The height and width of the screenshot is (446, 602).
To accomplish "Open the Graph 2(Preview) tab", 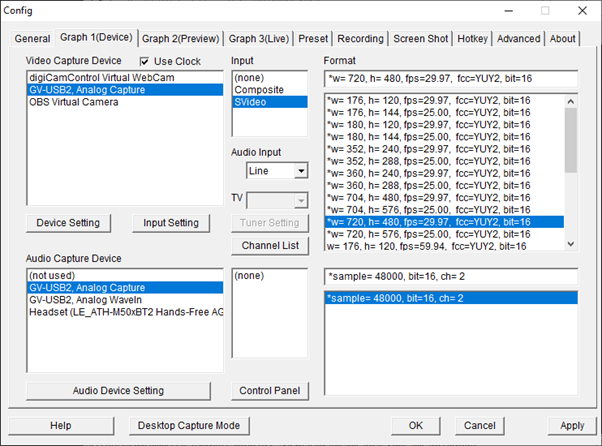I will (x=181, y=39).
